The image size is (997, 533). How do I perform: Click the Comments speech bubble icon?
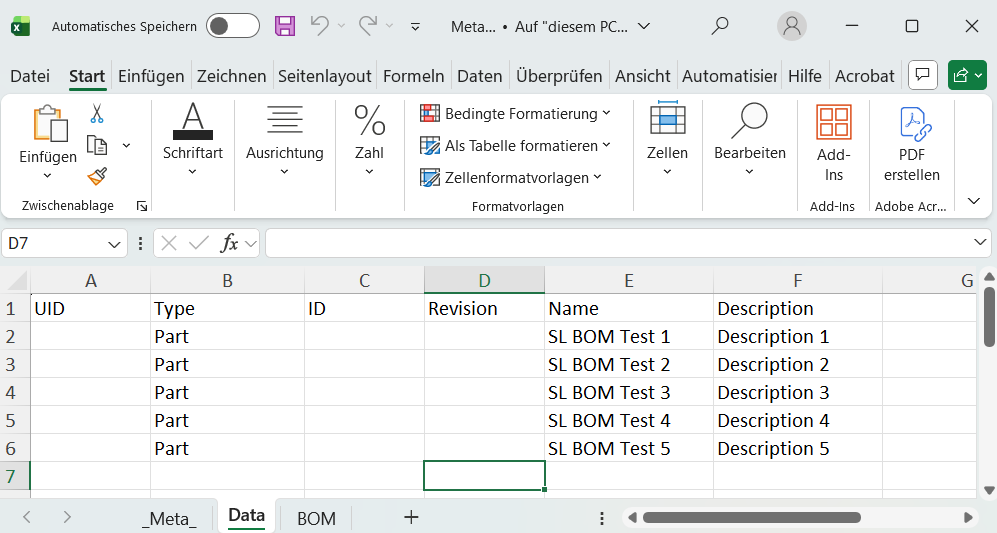923,75
